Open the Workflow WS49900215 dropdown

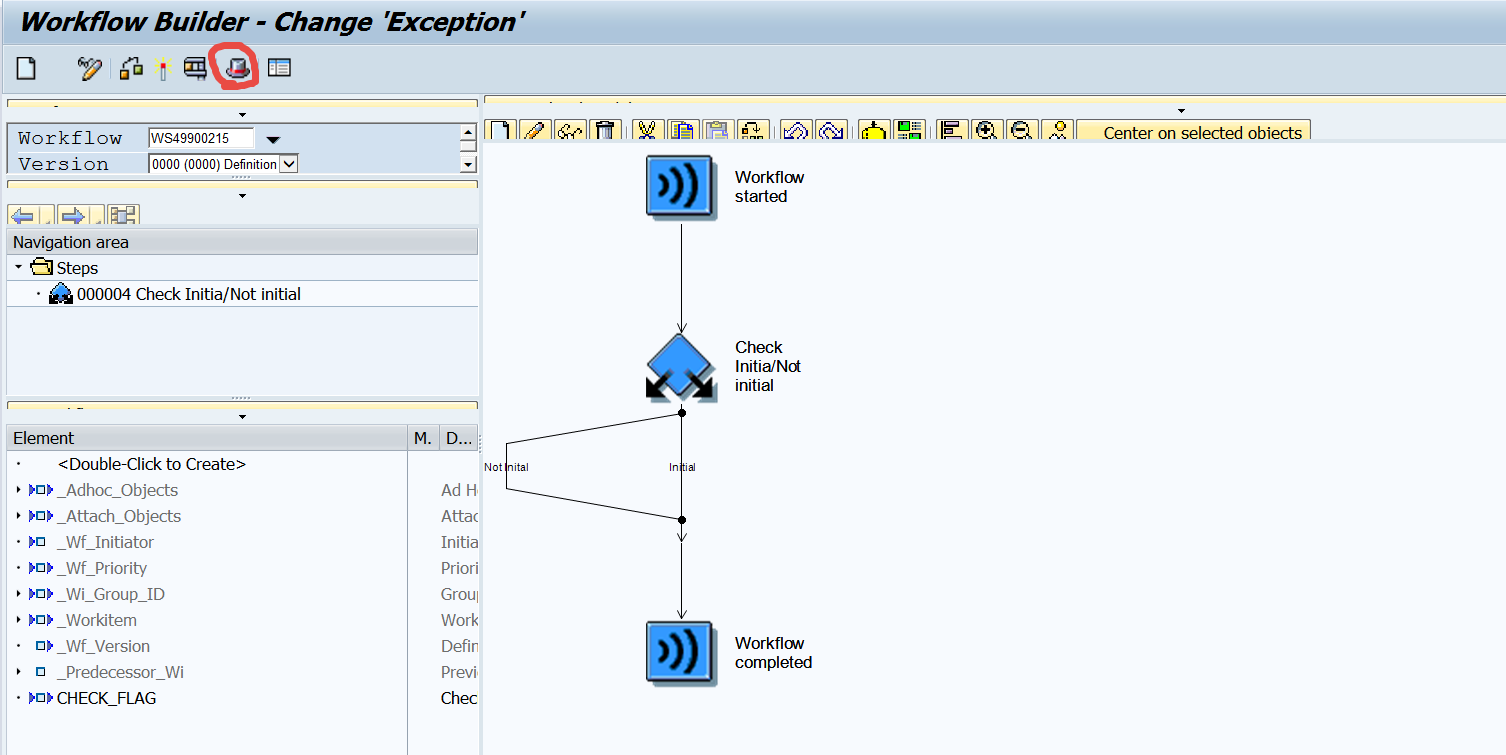pyautogui.click(x=273, y=139)
